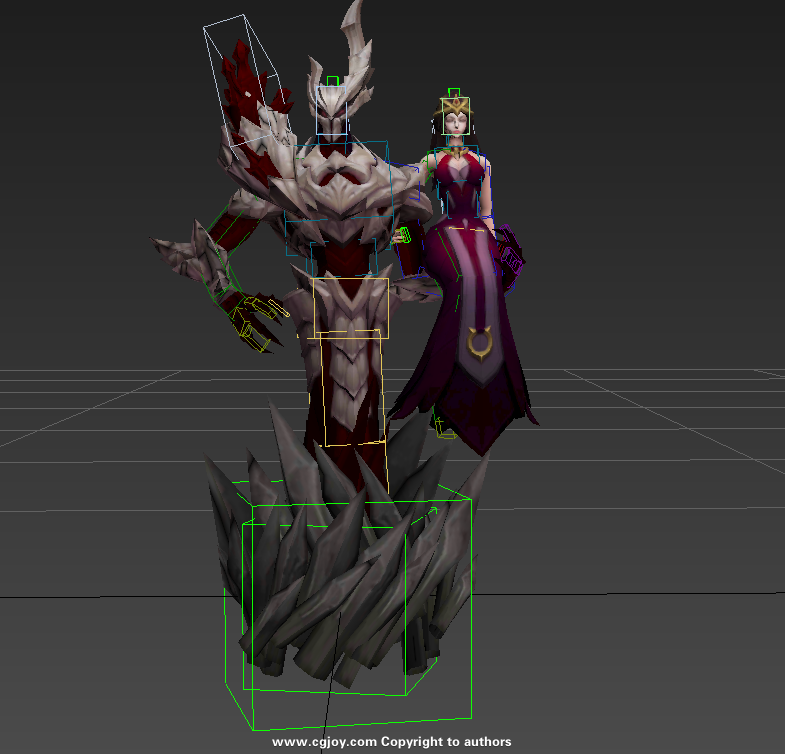
Task: Select the yellow pelvis bone box on armored figure
Action: (x=350, y=307)
